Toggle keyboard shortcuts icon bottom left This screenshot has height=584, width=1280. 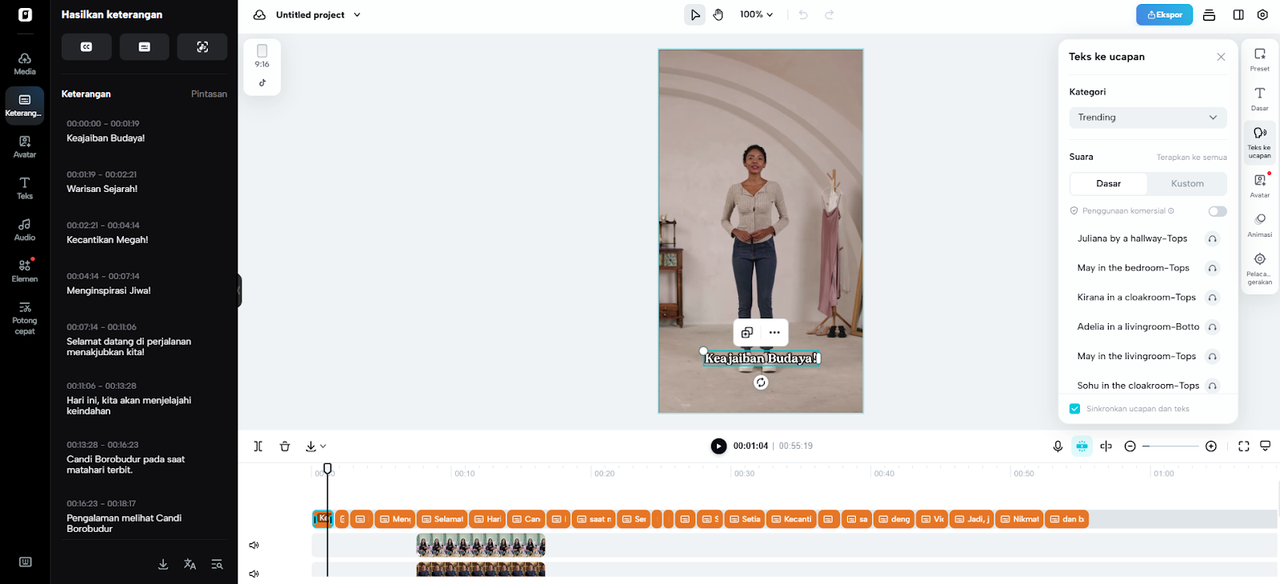[25, 562]
